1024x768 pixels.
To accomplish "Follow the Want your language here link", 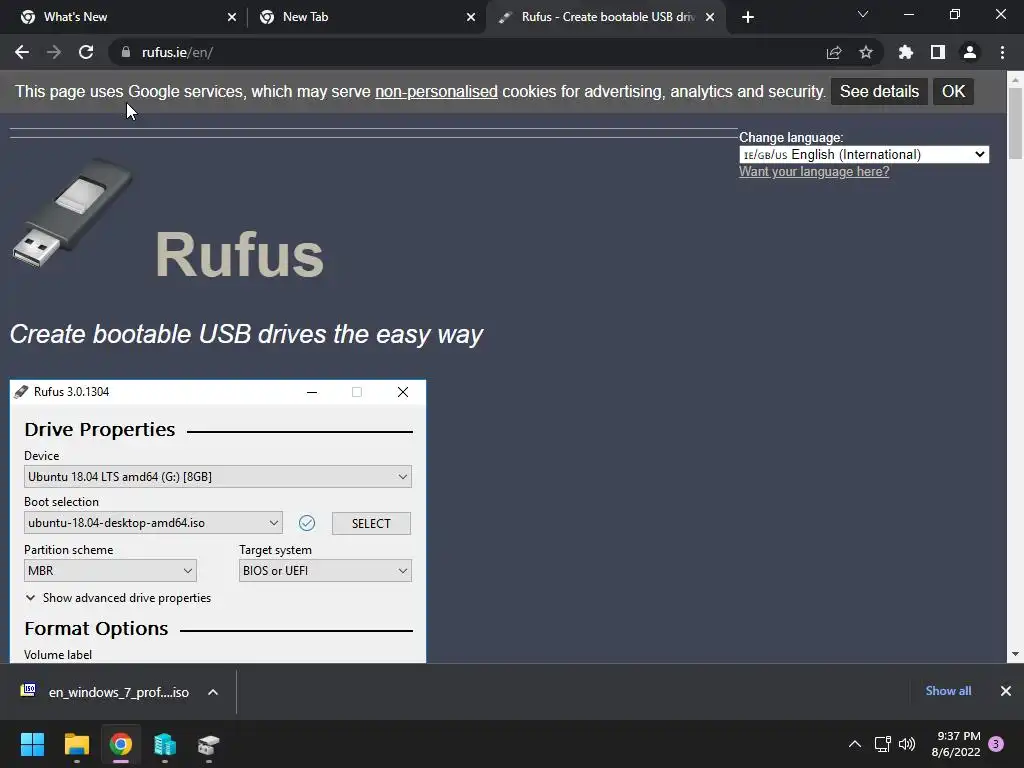I will [814, 172].
